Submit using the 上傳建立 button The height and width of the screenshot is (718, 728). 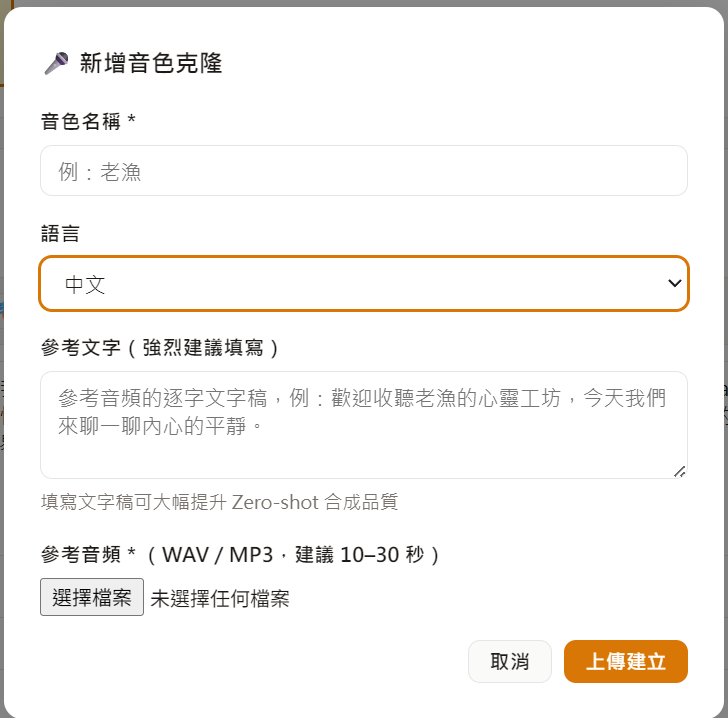[625, 662]
